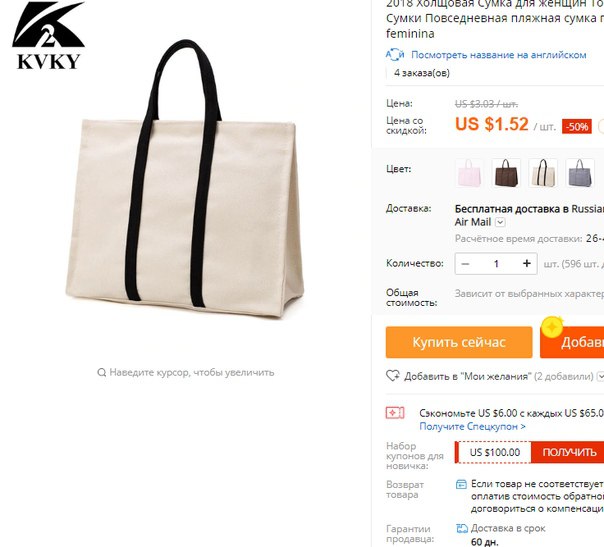604x547 pixels.
Task: Click the on-time delivery icon by Доставка в срок
Action: pyautogui.click(x=462, y=529)
